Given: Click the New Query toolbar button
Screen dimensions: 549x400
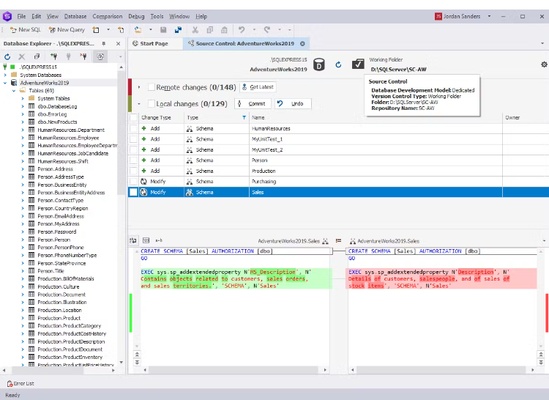Looking at the screenshot, I should pos(67,30).
